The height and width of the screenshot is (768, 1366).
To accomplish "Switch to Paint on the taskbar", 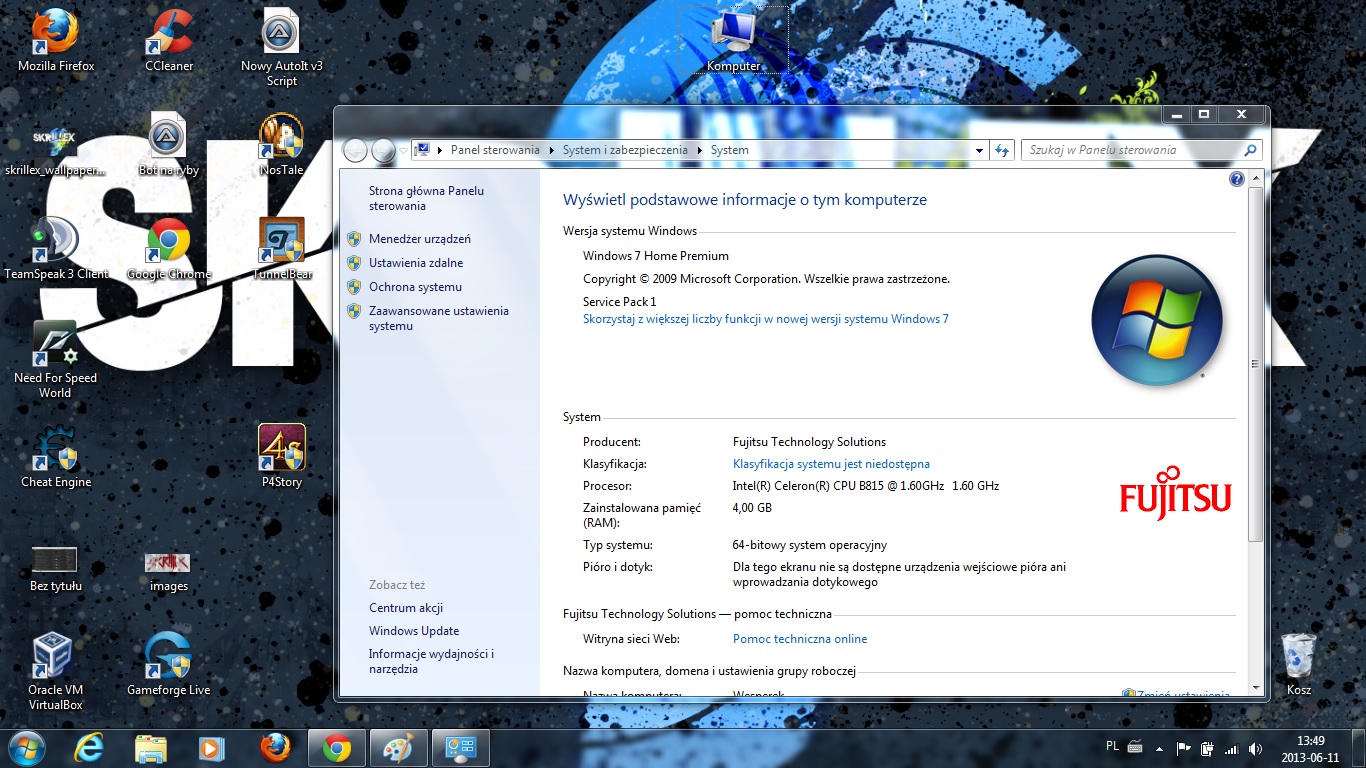I will click(399, 748).
